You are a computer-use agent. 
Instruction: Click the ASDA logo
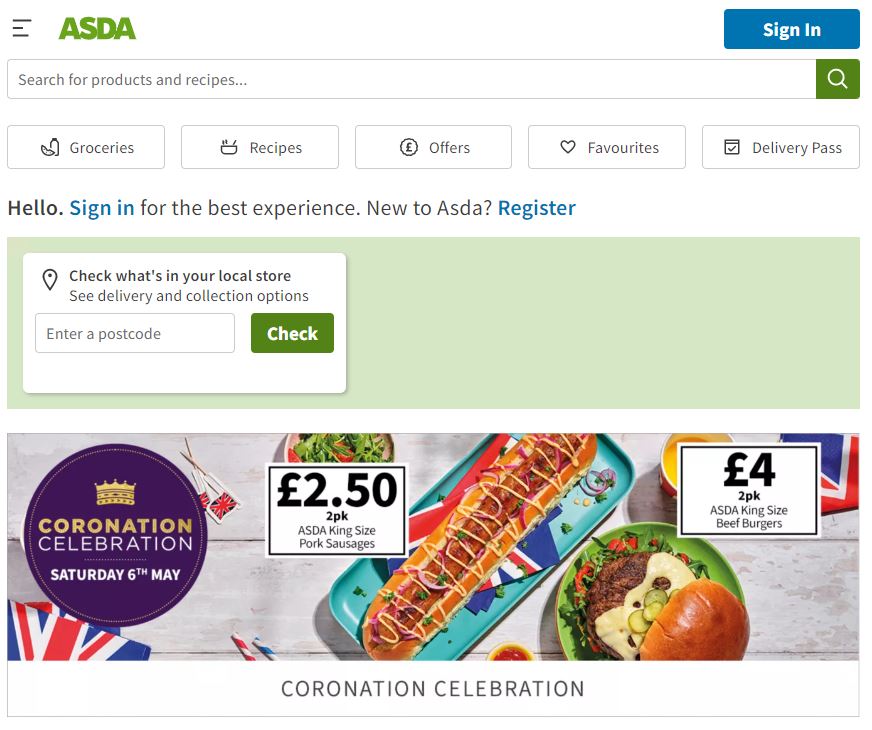[x=97, y=29]
